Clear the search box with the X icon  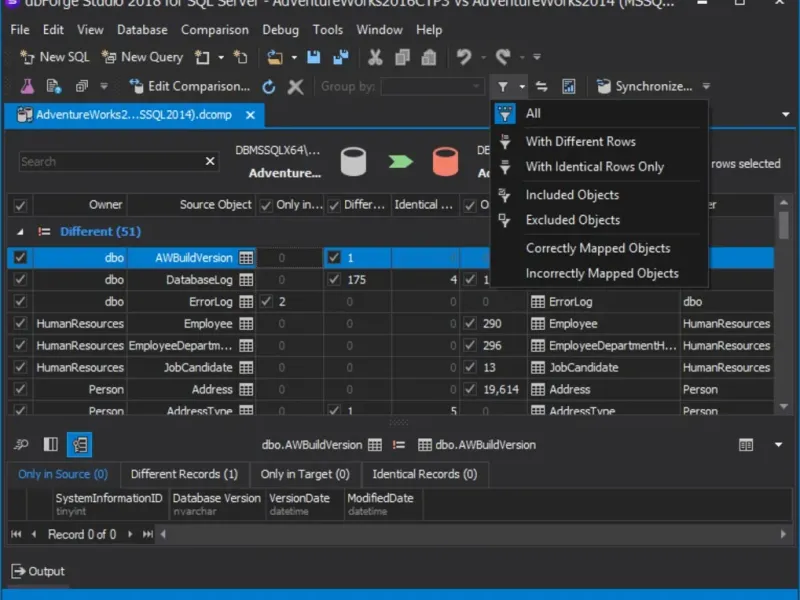[211, 161]
